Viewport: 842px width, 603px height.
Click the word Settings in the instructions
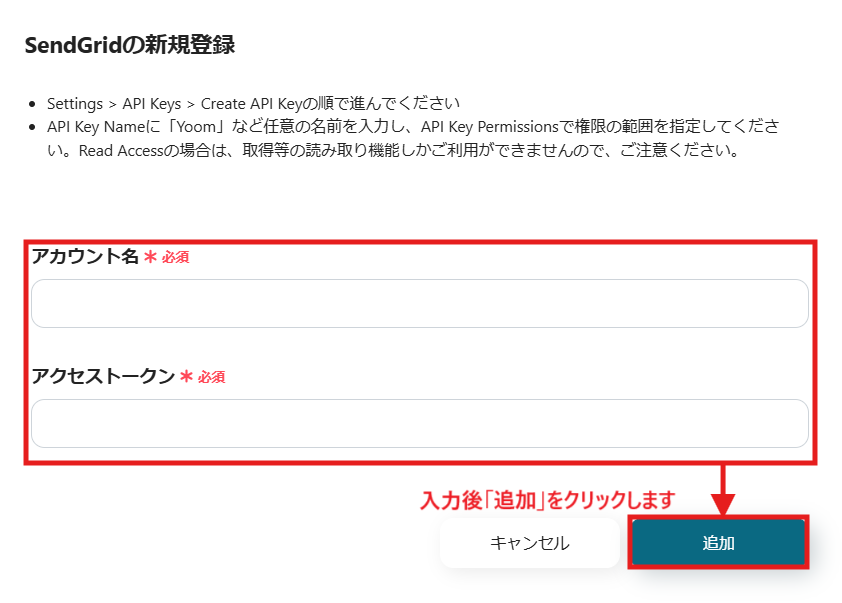point(75,103)
